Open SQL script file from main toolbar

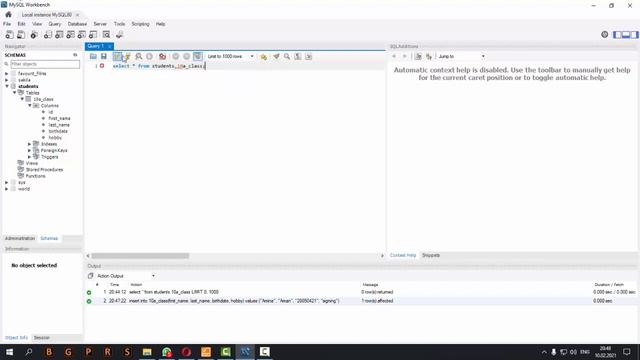[x=21, y=35]
